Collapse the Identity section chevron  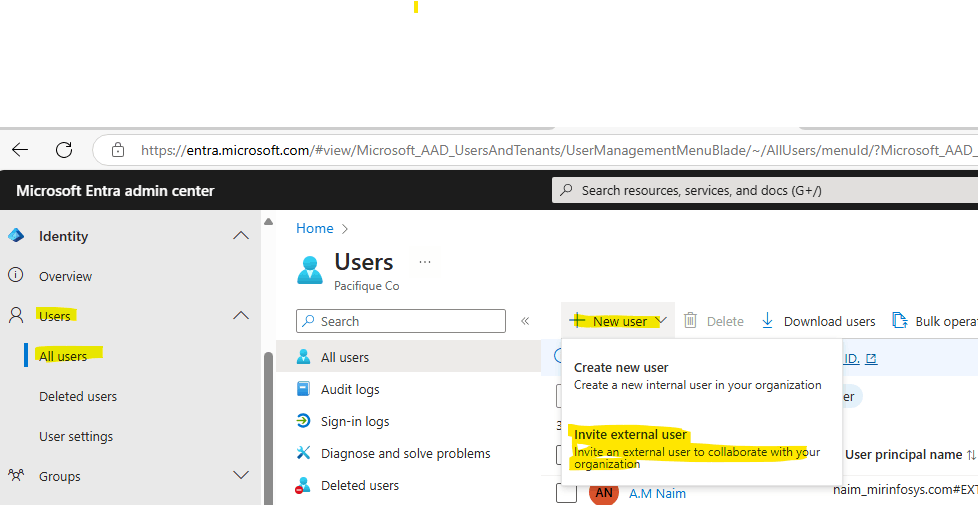(241, 236)
